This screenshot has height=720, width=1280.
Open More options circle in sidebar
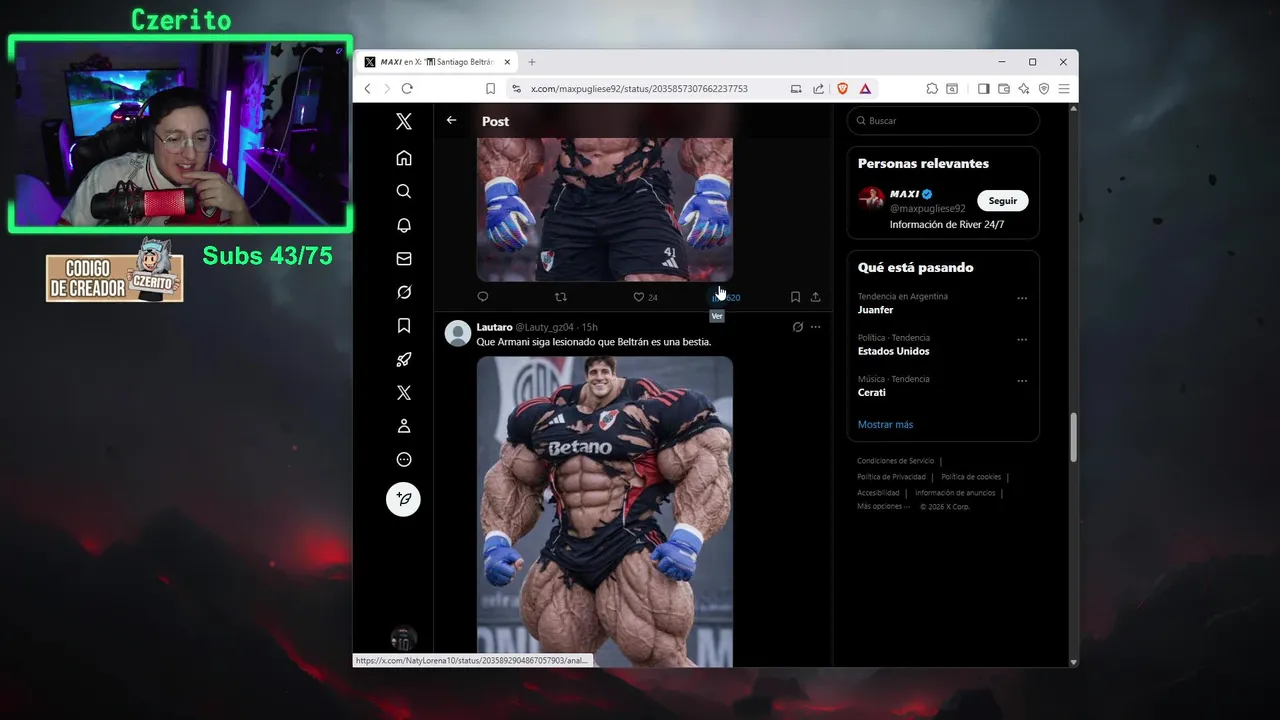[x=404, y=459]
